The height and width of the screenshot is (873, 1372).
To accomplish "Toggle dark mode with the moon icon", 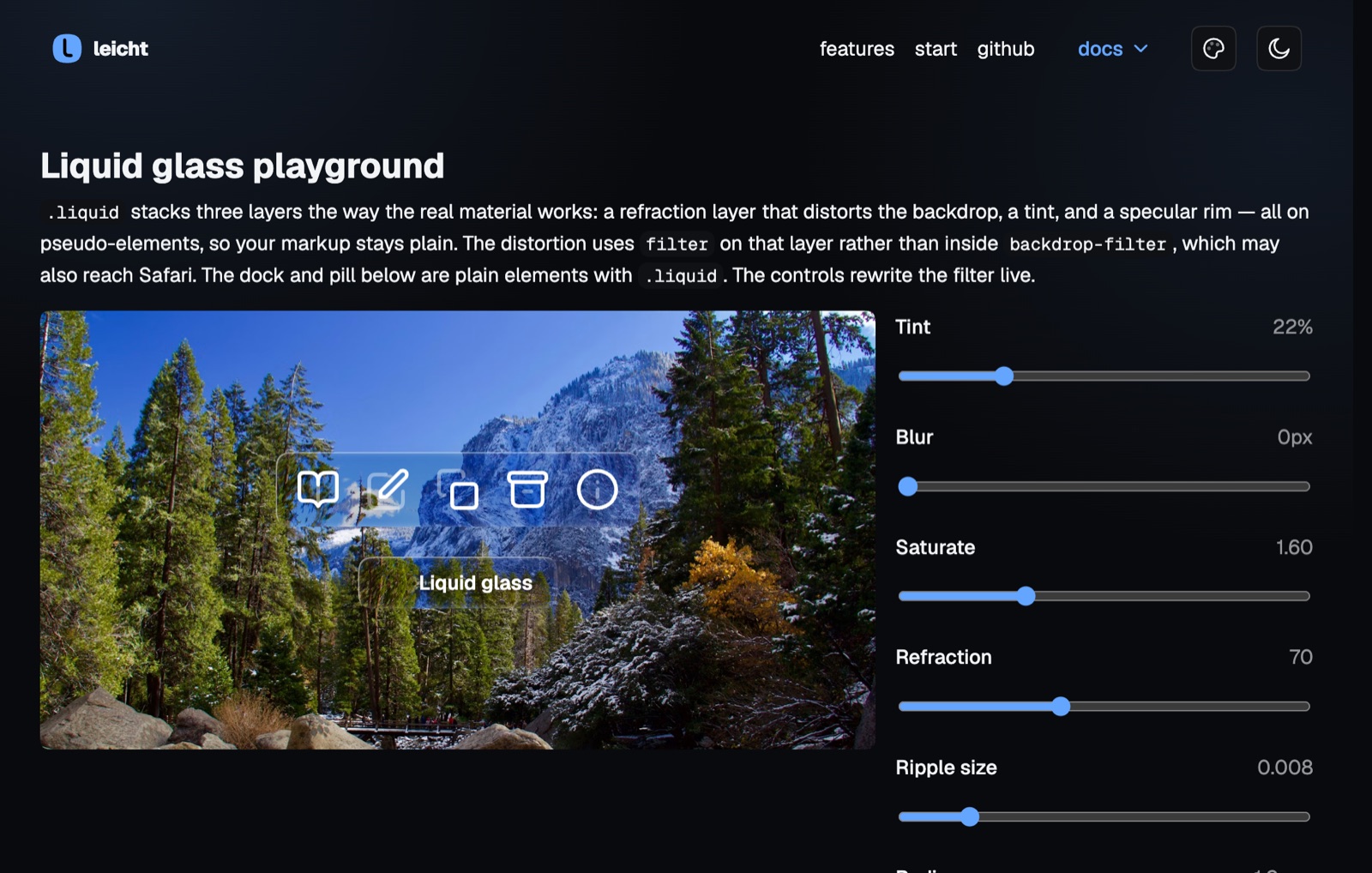I will (x=1279, y=49).
